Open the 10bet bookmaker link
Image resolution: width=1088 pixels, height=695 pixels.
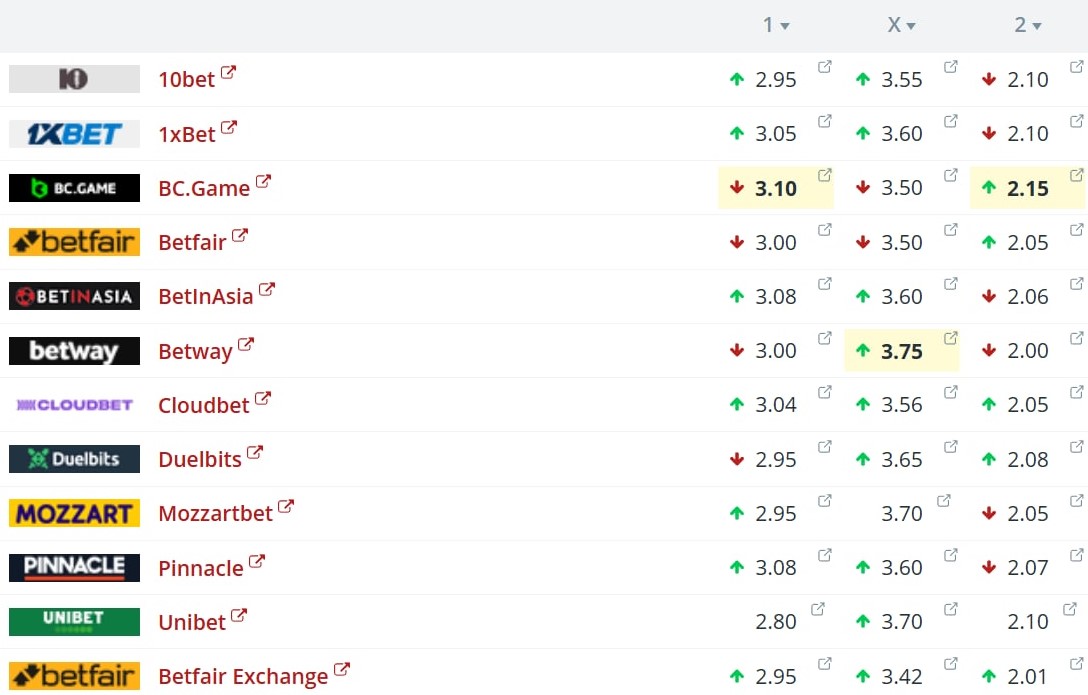[x=197, y=78]
